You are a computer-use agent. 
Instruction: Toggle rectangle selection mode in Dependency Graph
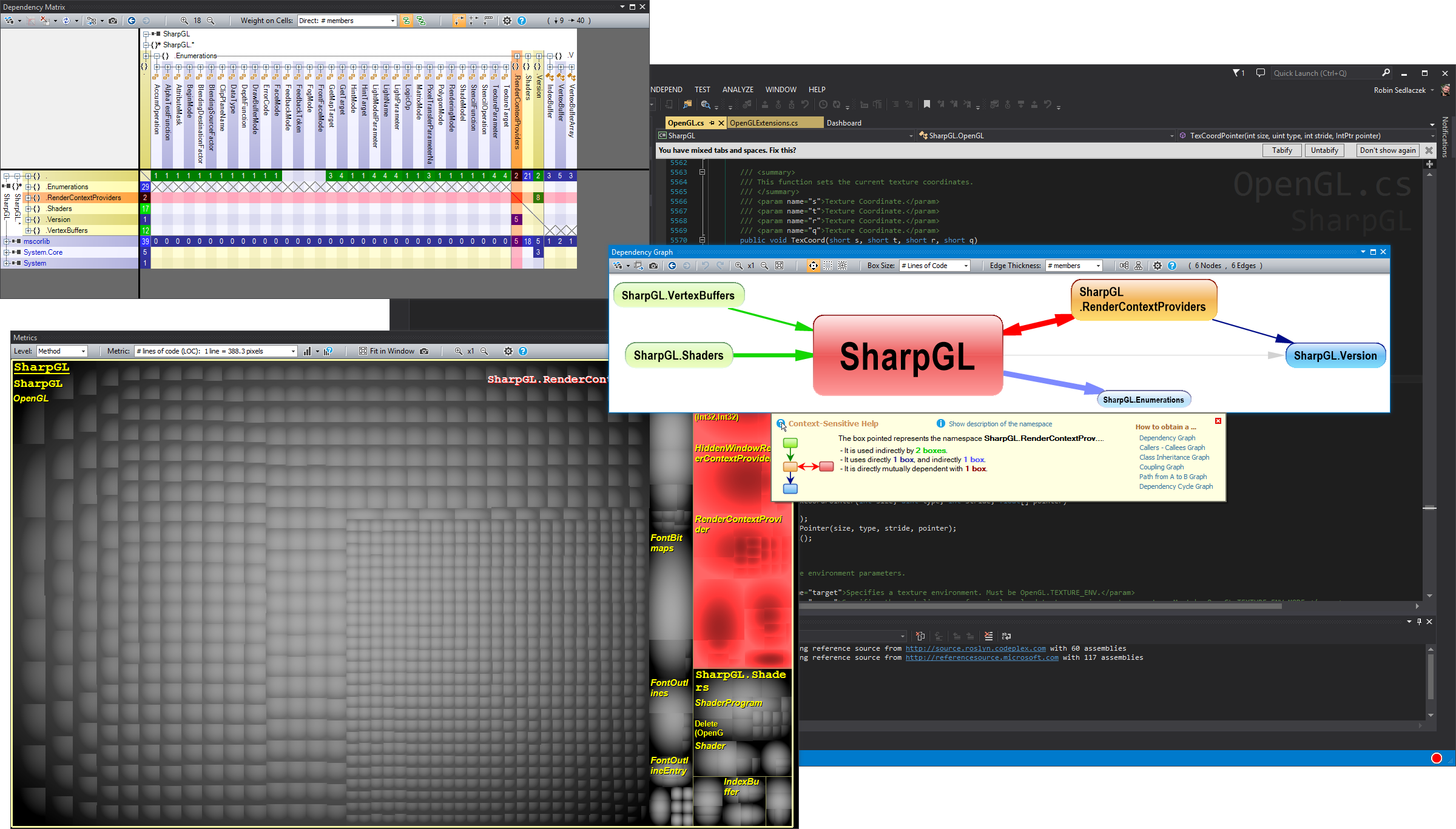(828, 266)
